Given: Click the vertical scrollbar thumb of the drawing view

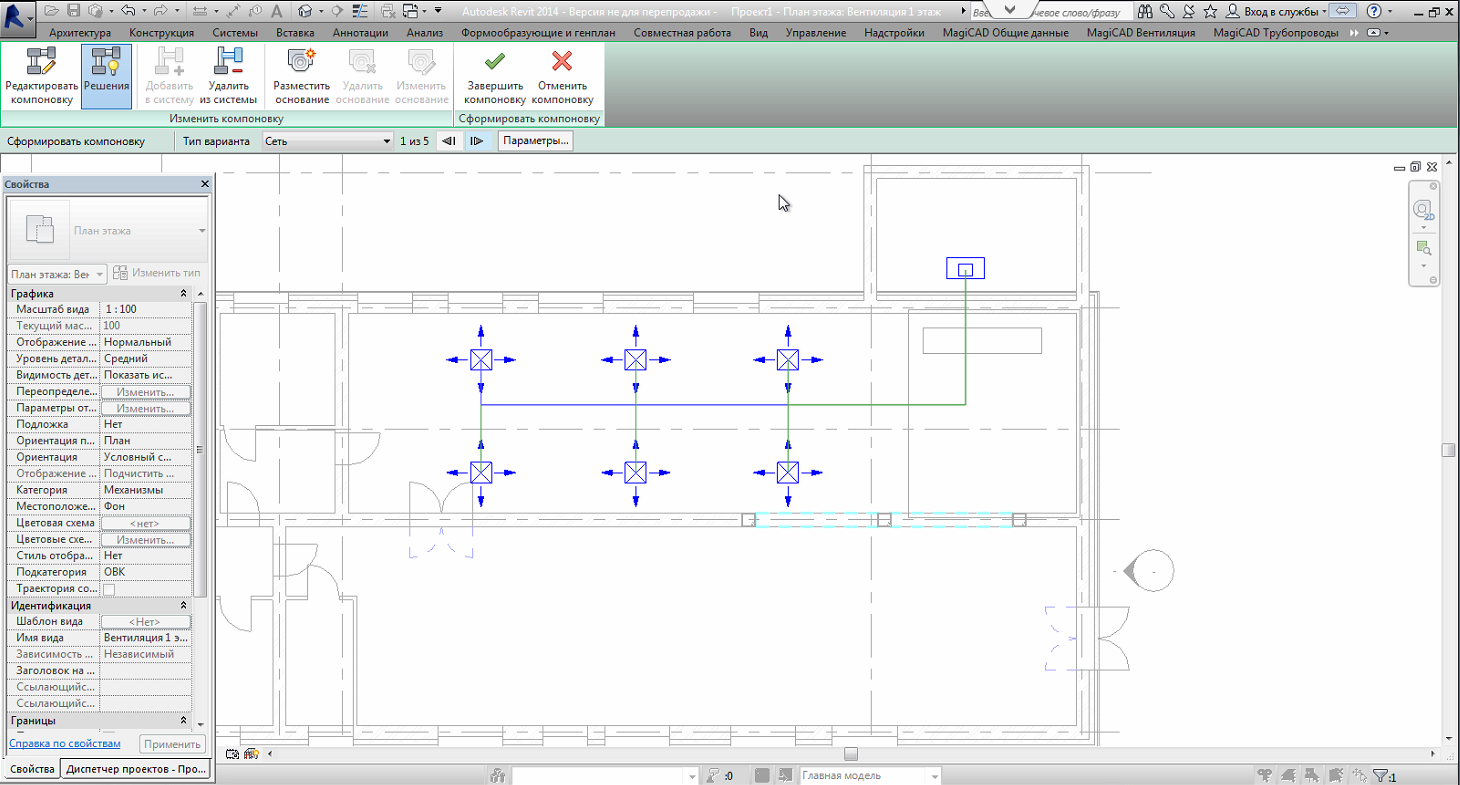Looking at the screenshot, I should click(1448, 450).
